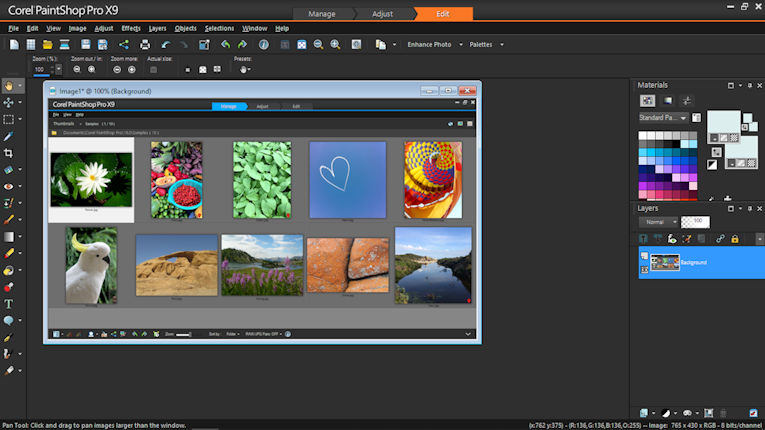The height and width of the screenshot is (430, 765).
Task: Toggle the layer link icon
Action: coord(720,239)
